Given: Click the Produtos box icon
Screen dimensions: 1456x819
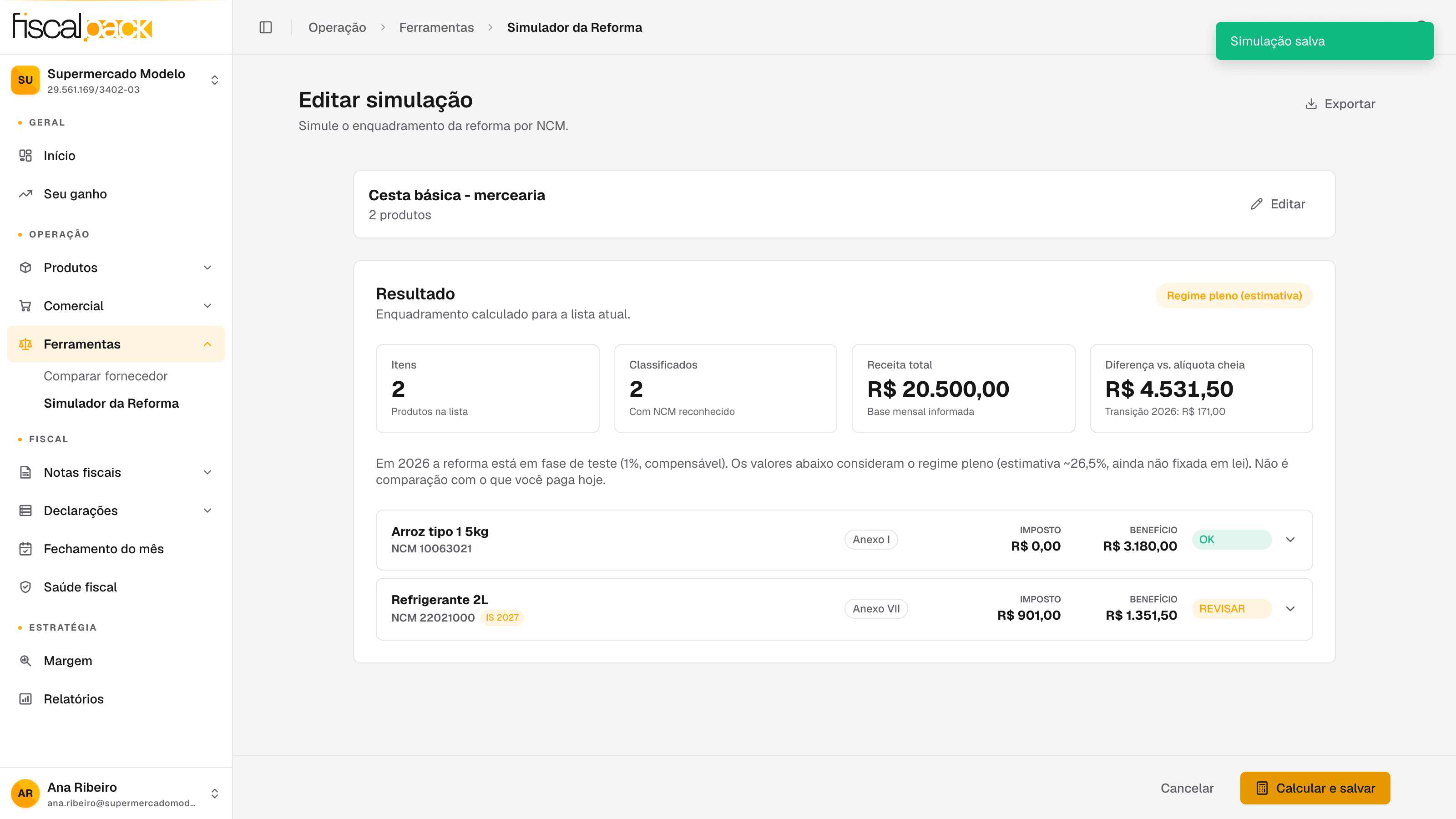Looking at the screenshot, I should click(x=25, y=268).
